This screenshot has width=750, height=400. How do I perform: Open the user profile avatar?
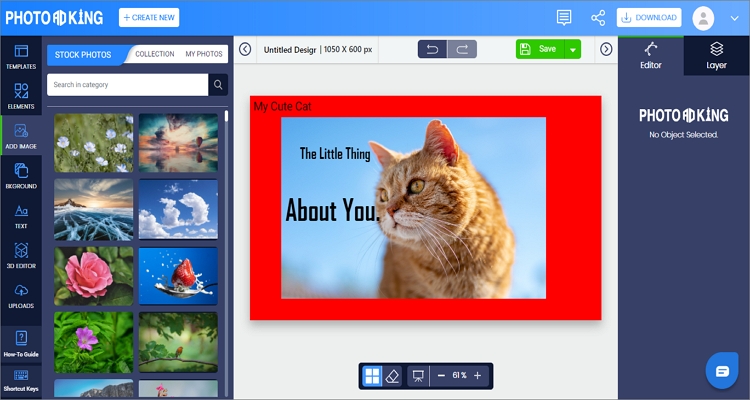pos(703,18)
